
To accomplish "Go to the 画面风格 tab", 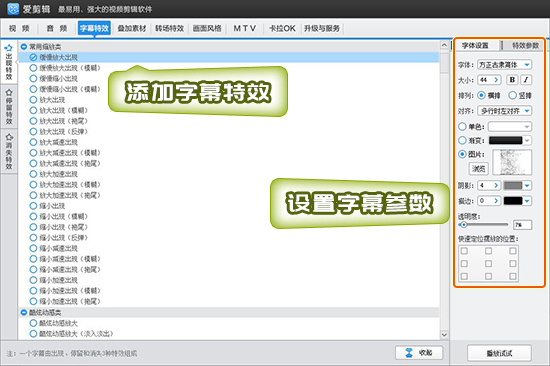I will tap(207, 28).
